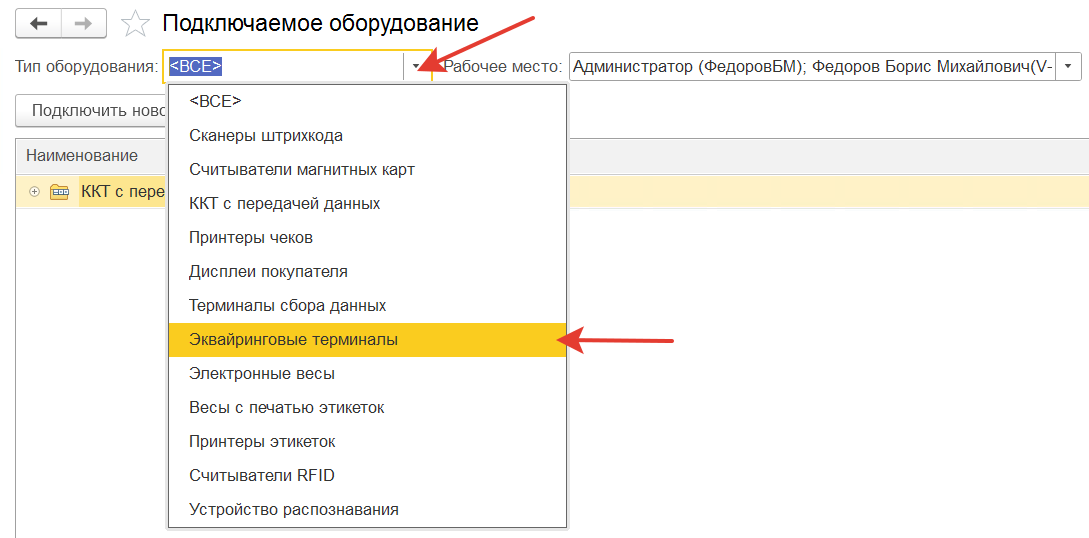The image size is (1089, 538).
Task: Pick Принтеры чеков from the list
Action: click(x=367, y=238)
